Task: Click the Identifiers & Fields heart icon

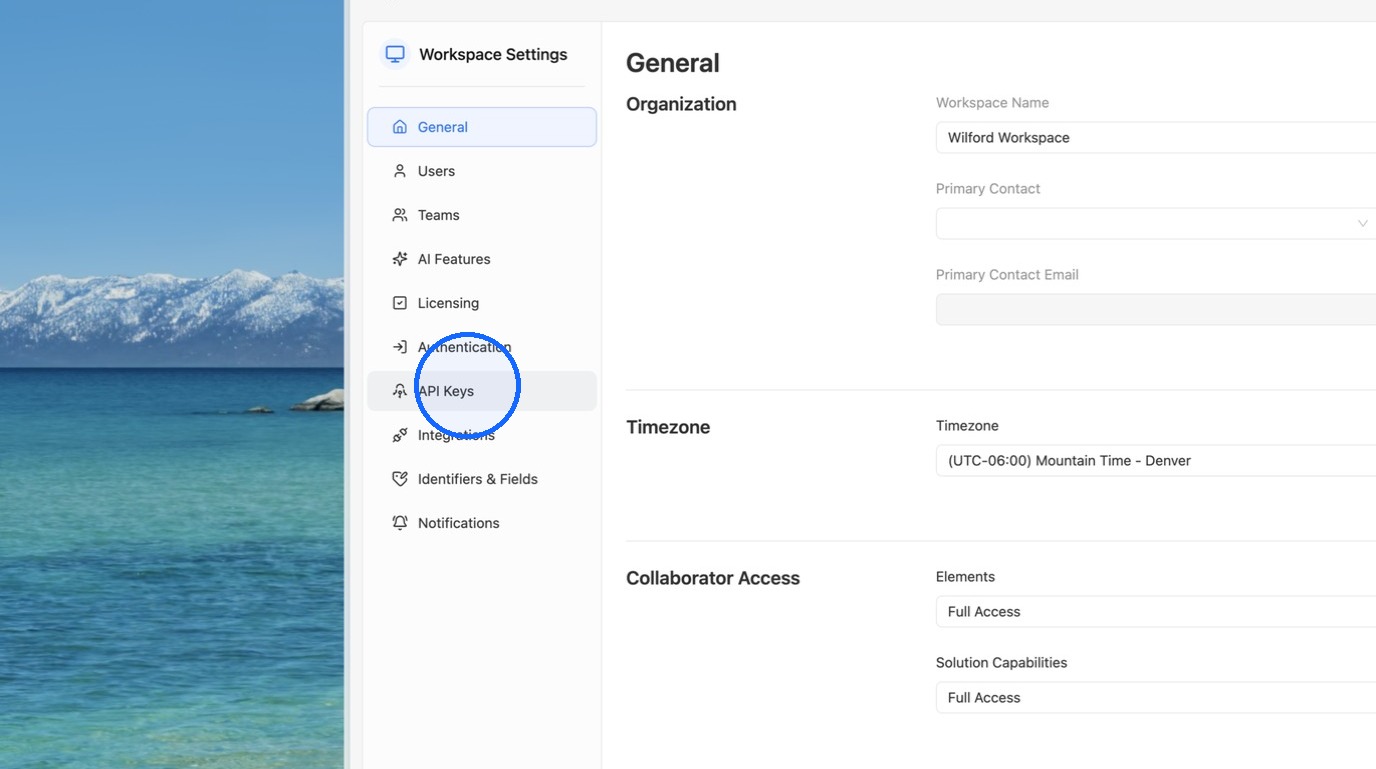Action: 400,479
